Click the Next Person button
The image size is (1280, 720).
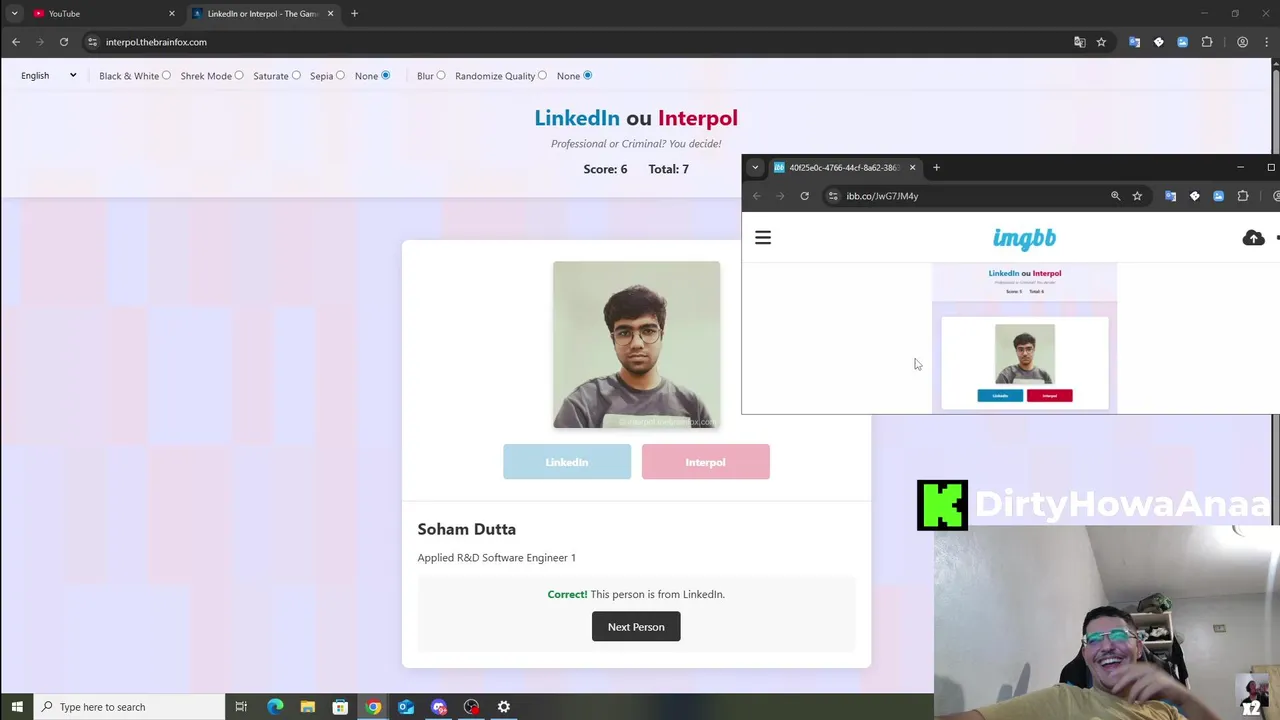coord(636,627)
